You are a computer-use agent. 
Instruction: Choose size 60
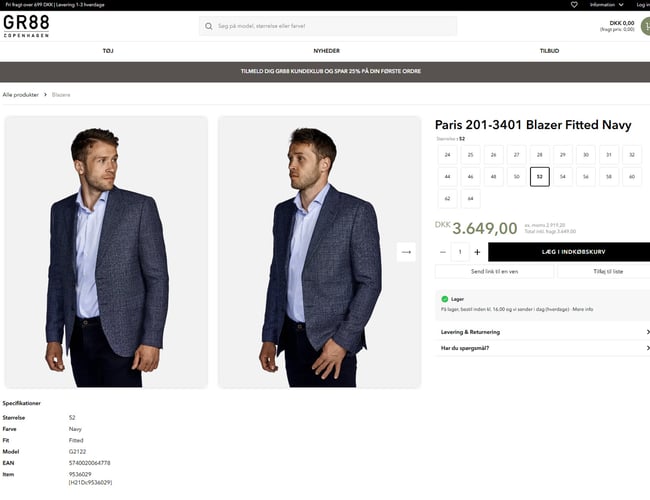(632, 177)
